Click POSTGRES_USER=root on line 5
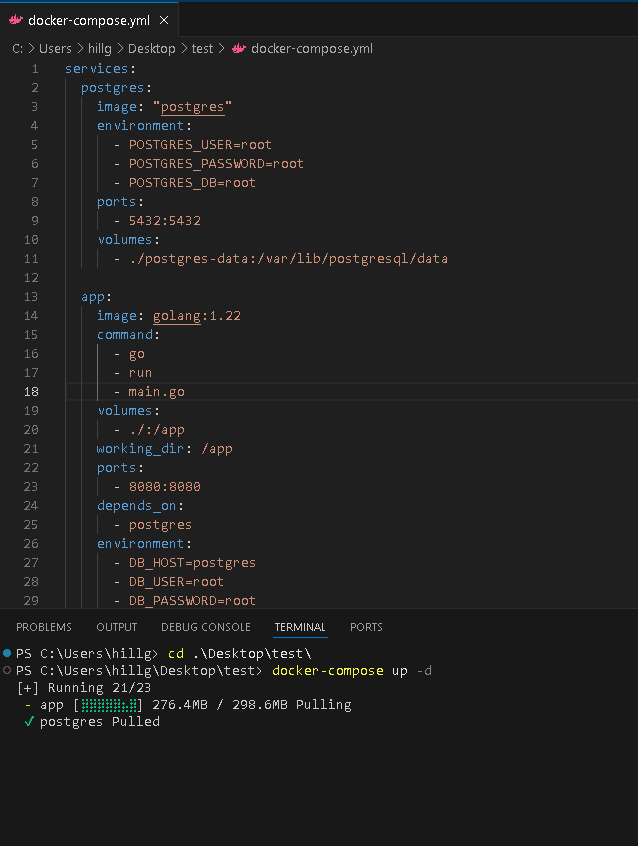638x846 pixels. pos(200,145)
